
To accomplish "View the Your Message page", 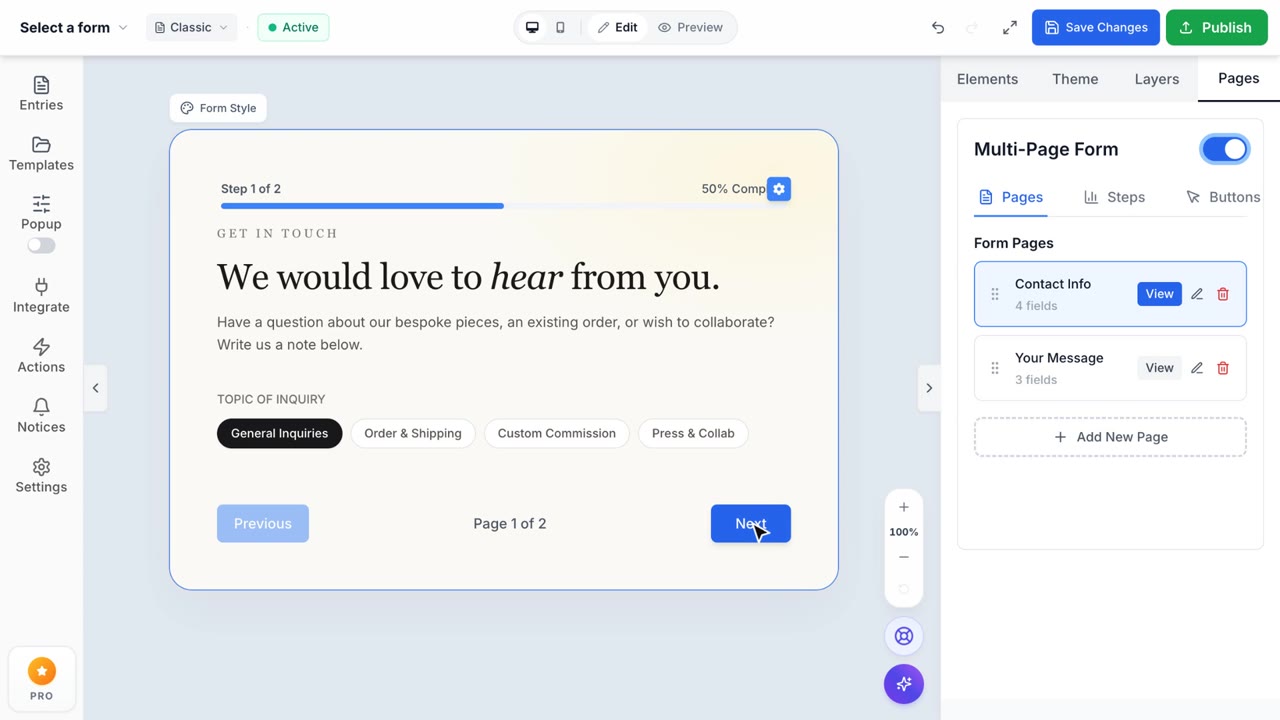I will pos(1159,368).
